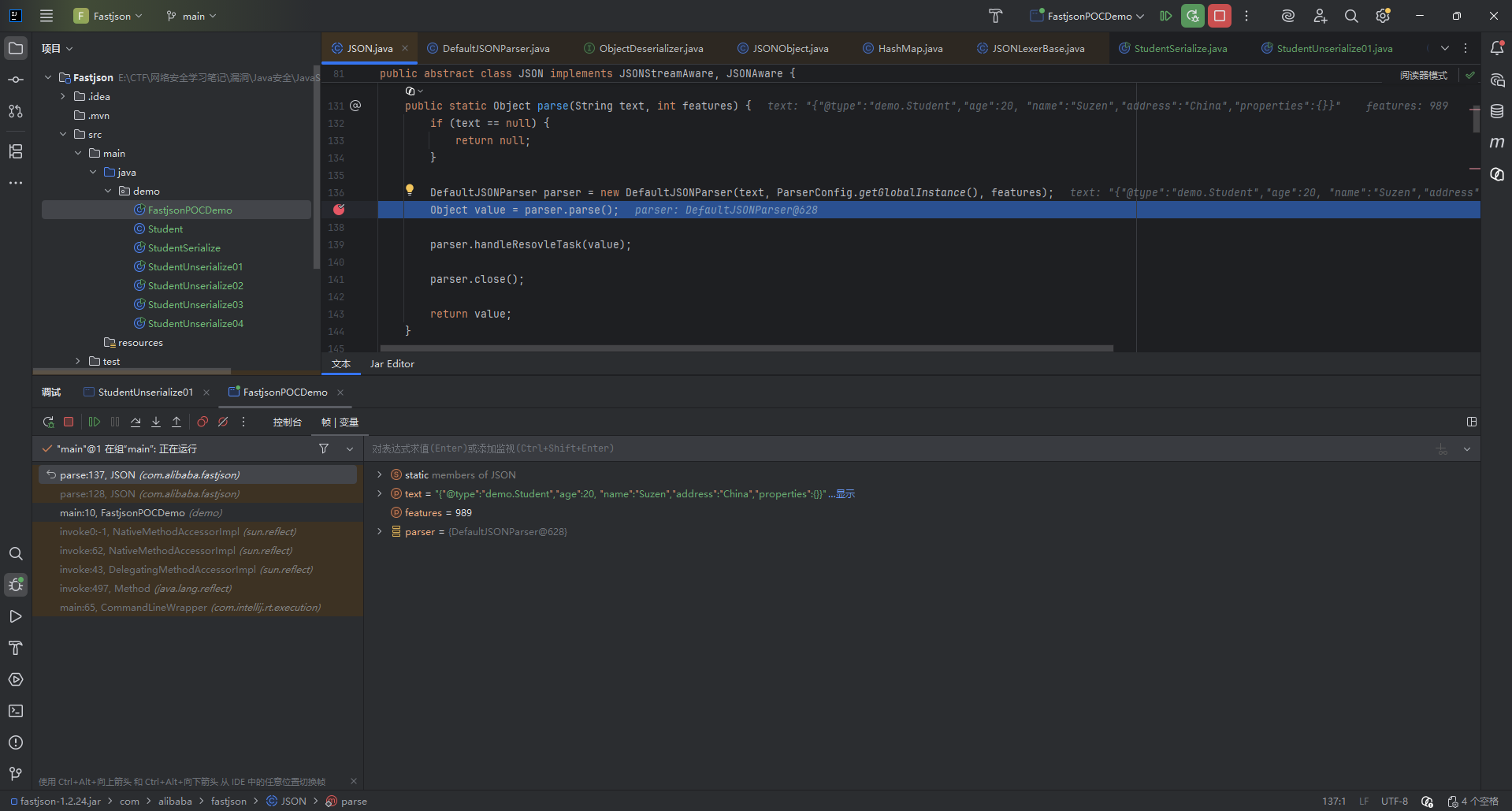The height and width of the screenshot is (811, 1512).
Task: Click the Rerun debug icon in debug toolbar
Action: tap(49, 422)
